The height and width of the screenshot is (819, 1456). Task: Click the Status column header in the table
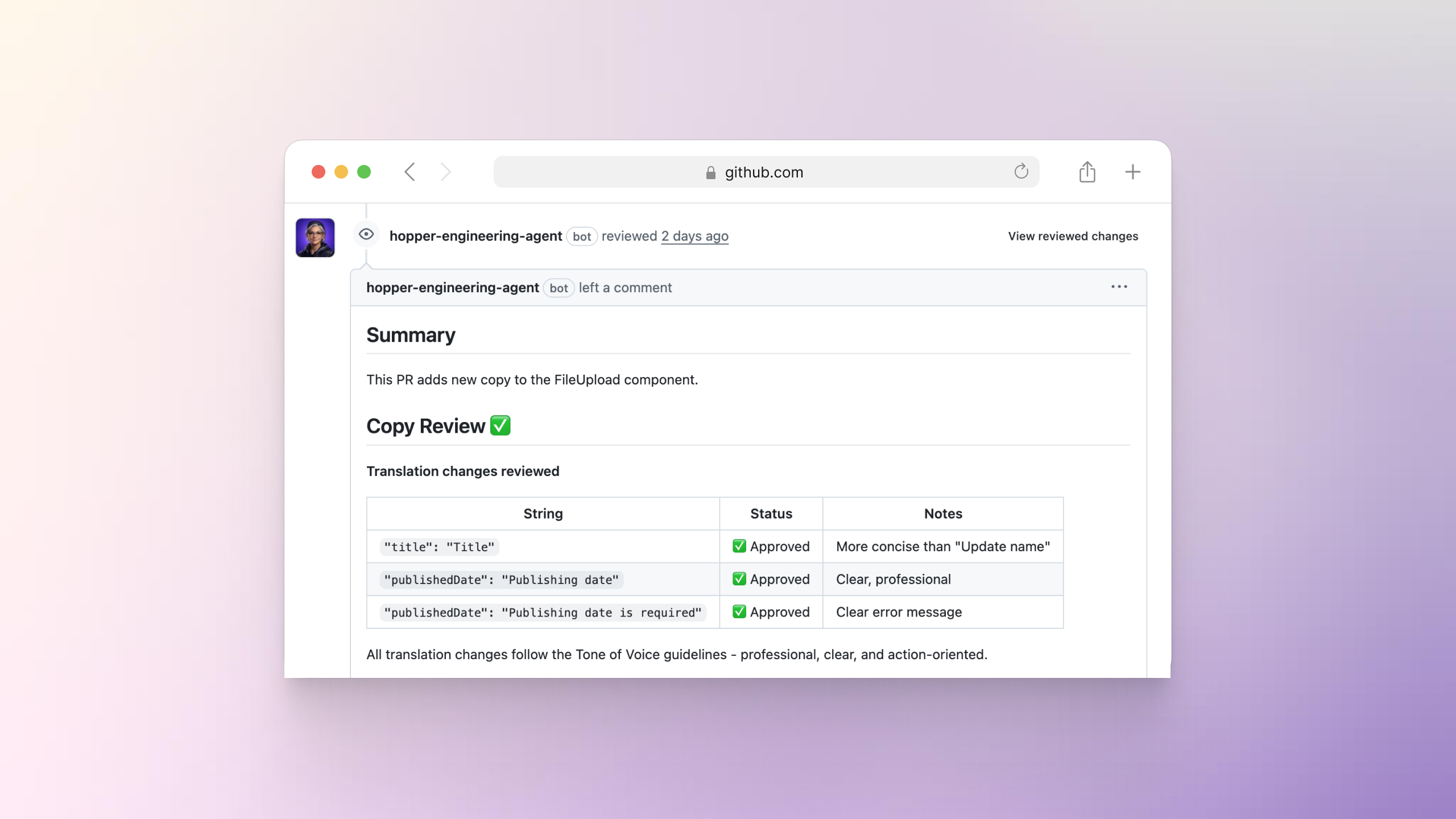(771, 513)
